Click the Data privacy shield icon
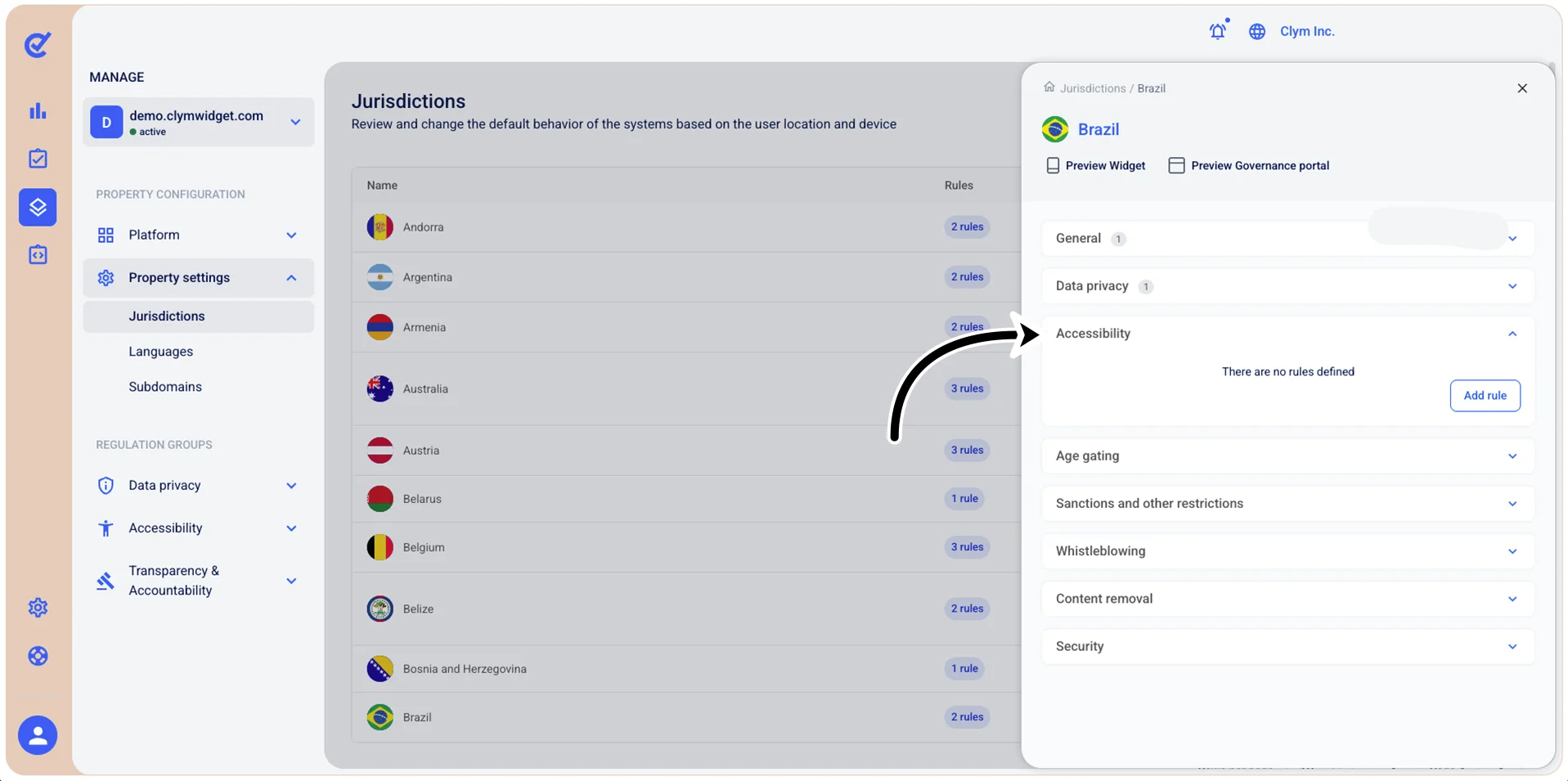Image resolution: width=1568 pixels, height=781 pixels. 106,486
